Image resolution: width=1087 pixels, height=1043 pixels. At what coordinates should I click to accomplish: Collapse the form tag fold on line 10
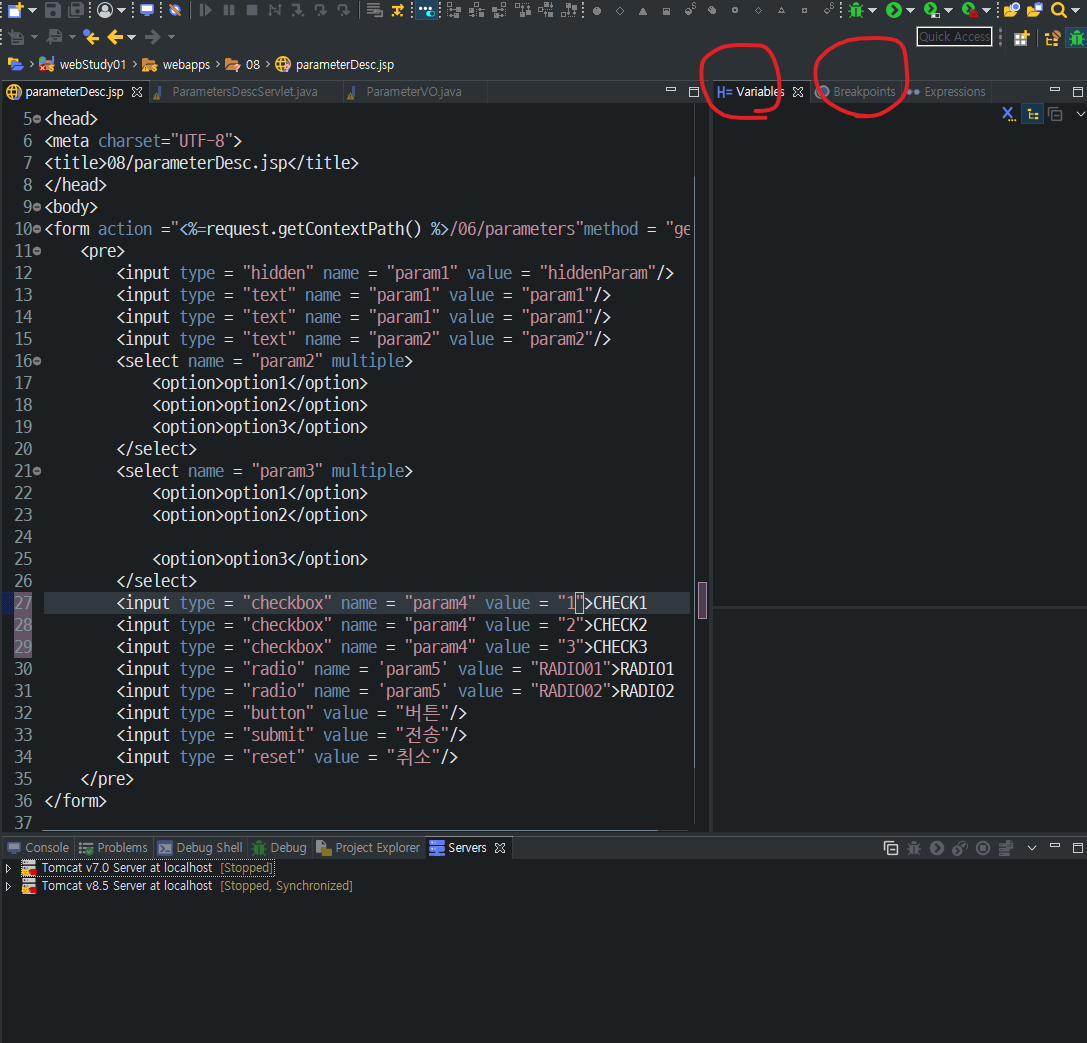[37, 229]
